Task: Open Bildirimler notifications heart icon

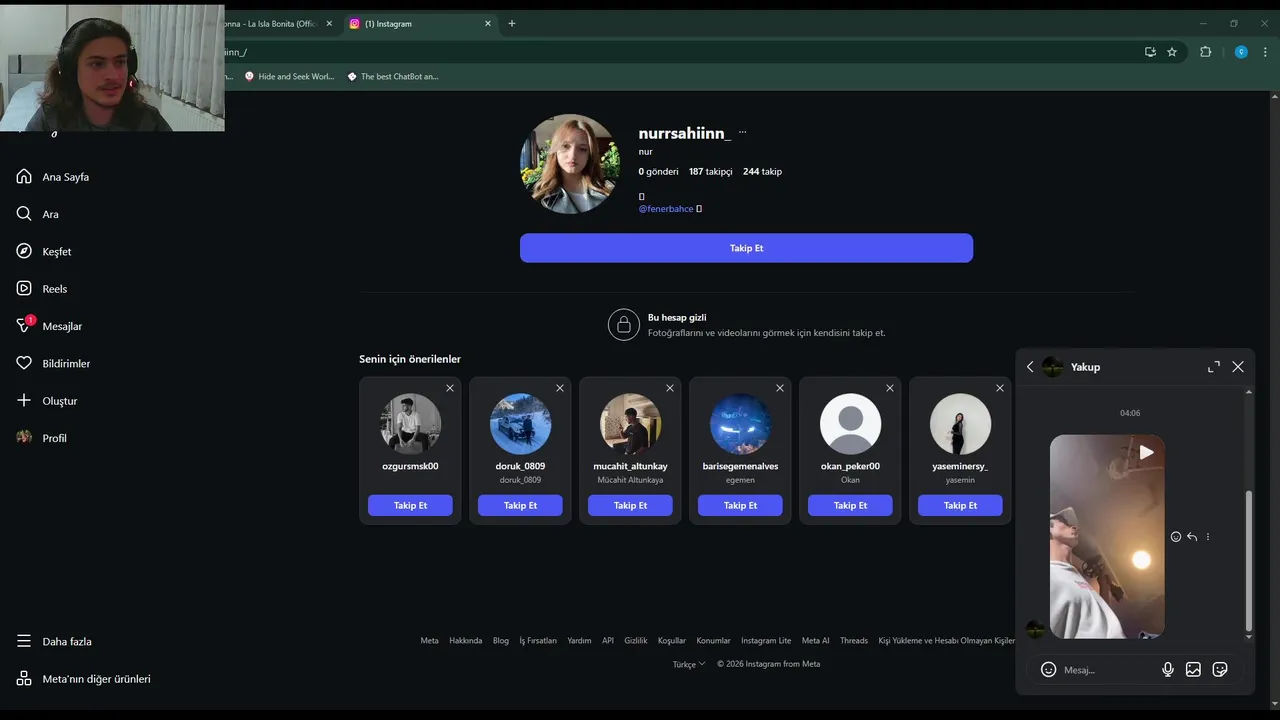Action: click(x=24, y=363)
